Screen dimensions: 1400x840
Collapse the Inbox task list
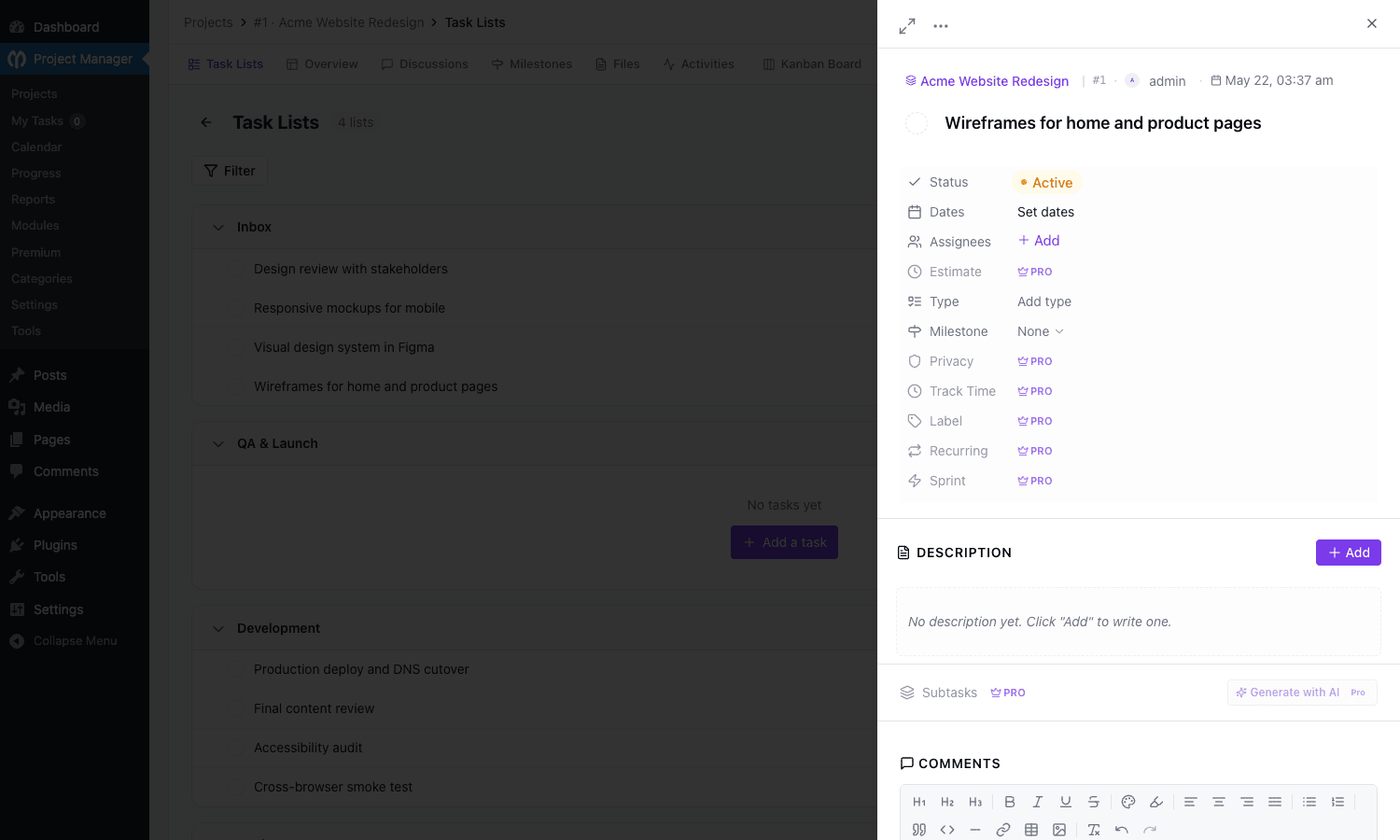tap(218, 227)
